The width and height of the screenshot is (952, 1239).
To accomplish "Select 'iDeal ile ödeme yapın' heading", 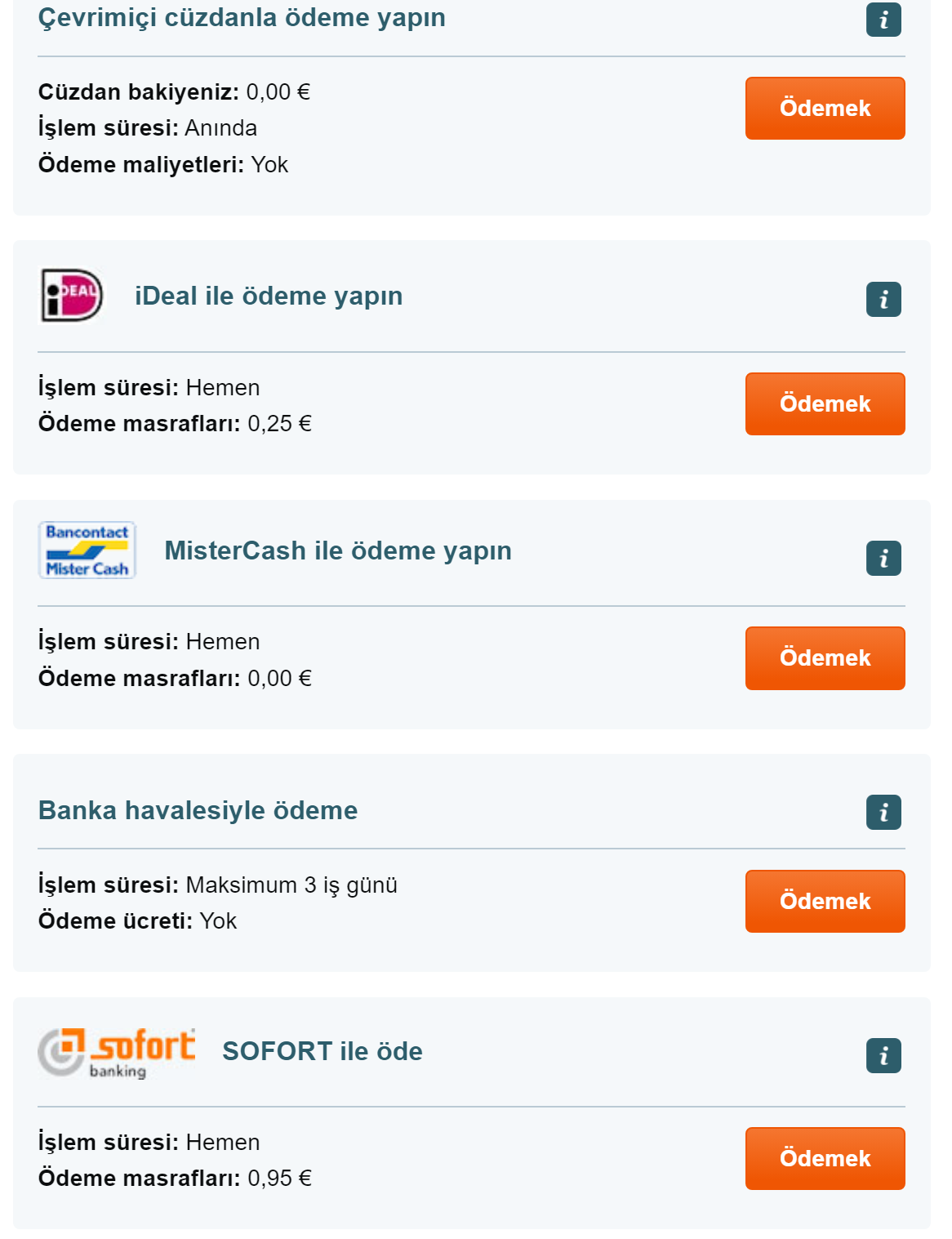I will pos(269,296).
